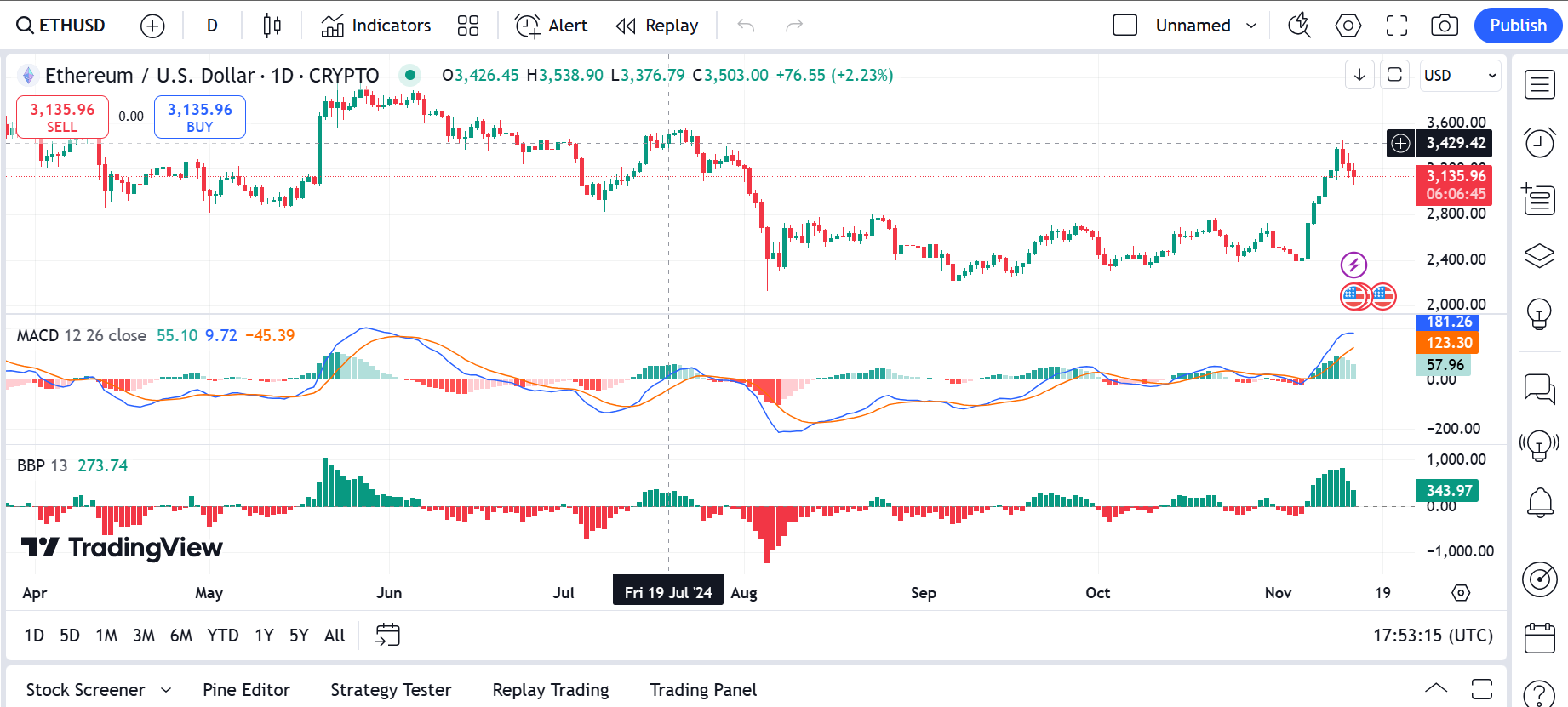This screenshot has height=707, width=1568.
Task: Create a new Alert
Action: [552, 26]
